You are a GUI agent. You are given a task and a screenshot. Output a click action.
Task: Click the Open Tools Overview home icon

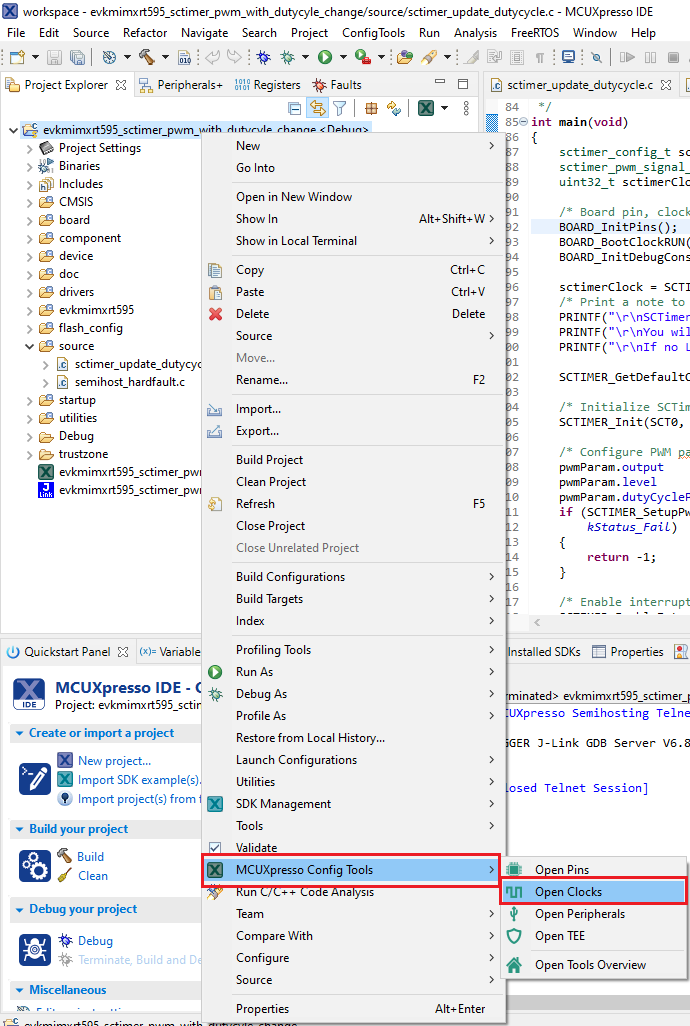[x=515, y=965]
